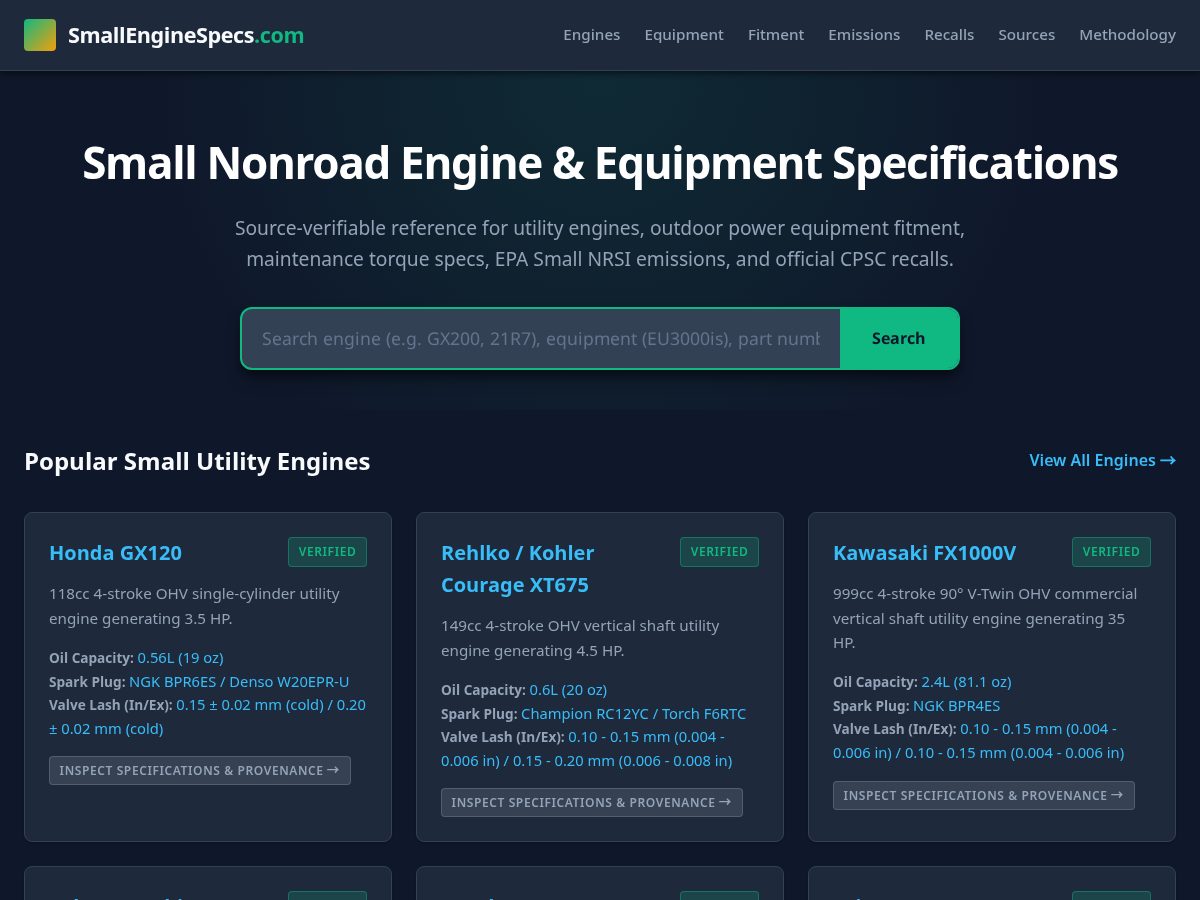Navigate to Recalls
Viewport: 1200px width, 900px height.
[x=949, y=35]
